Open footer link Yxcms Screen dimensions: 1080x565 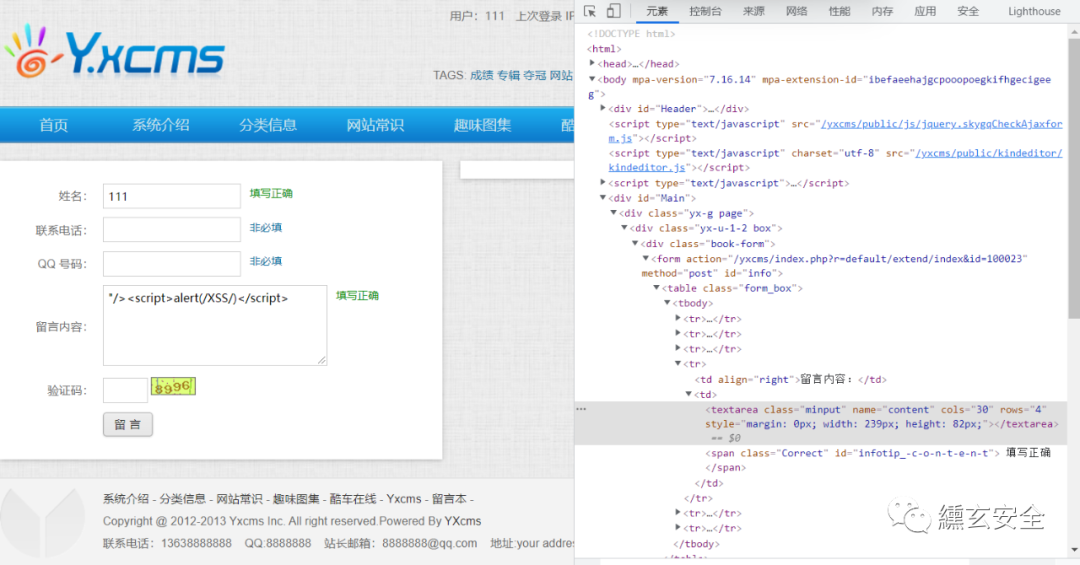404,499
